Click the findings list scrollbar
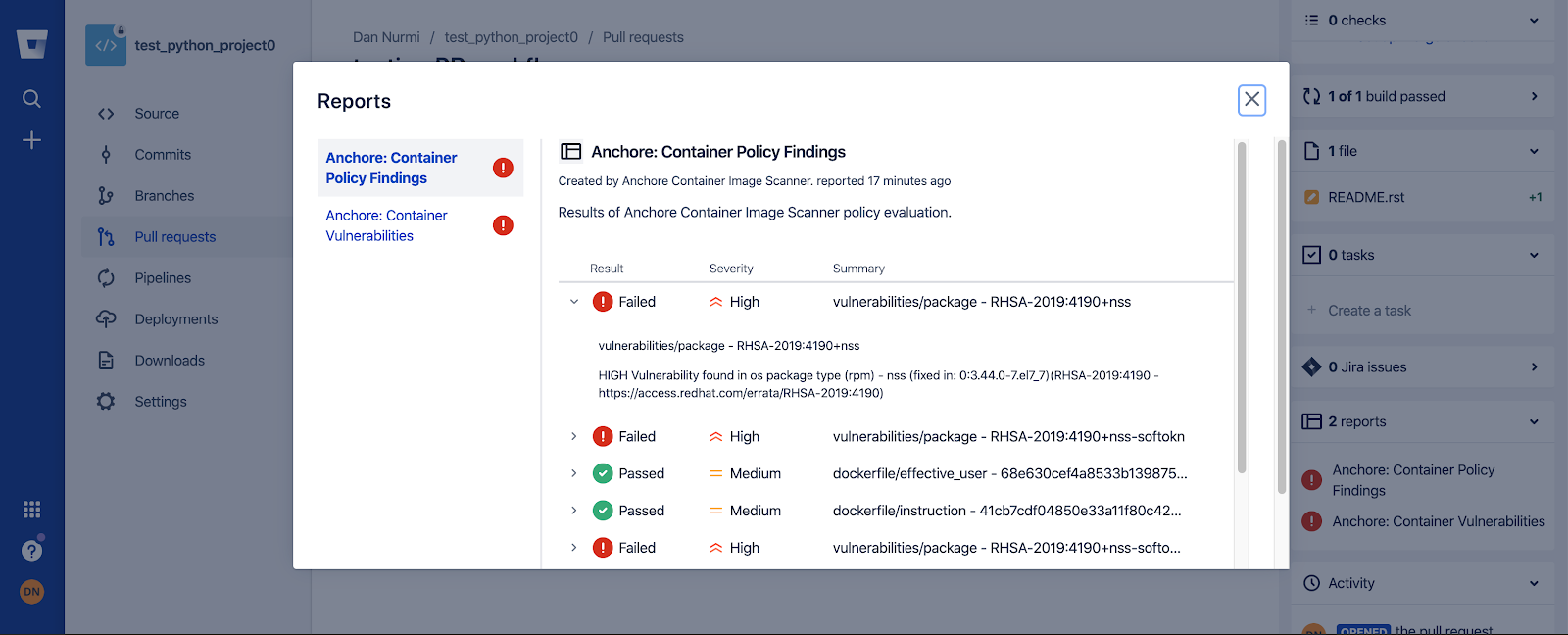The width and height of the screenshot is (1568, 635). coord(1242,308)
